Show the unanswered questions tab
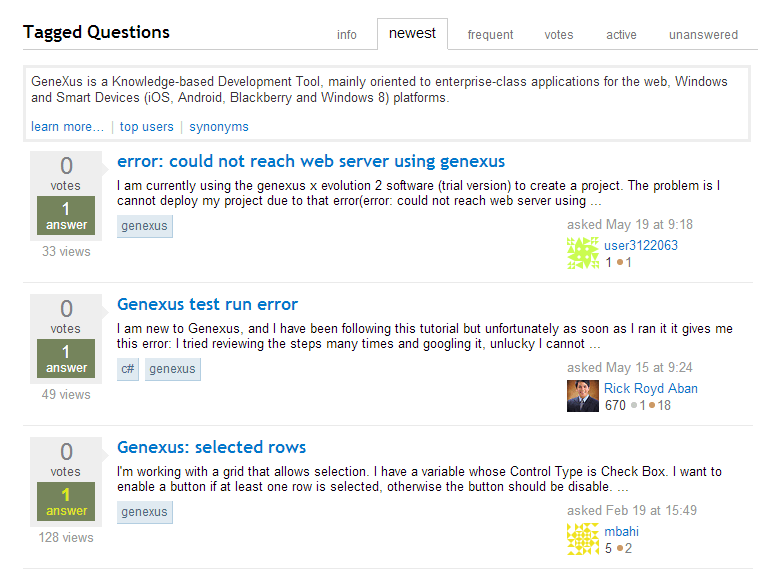 tap(703, 35)
